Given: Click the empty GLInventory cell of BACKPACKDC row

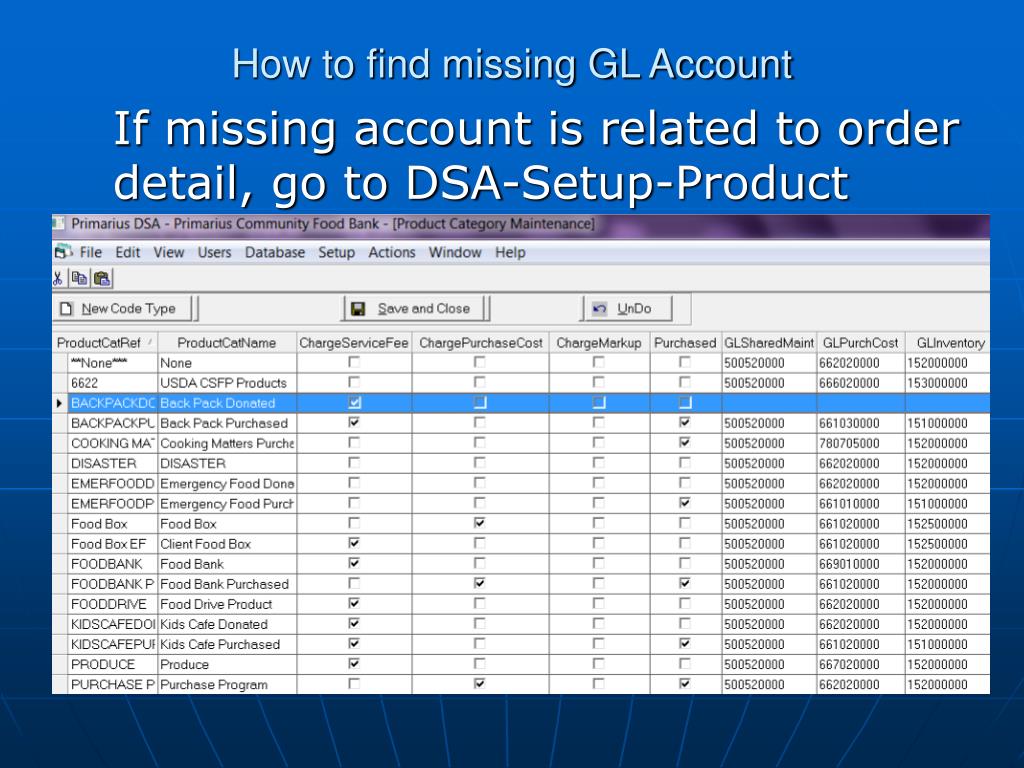Looking at the screenshot, I should (948, 403).
